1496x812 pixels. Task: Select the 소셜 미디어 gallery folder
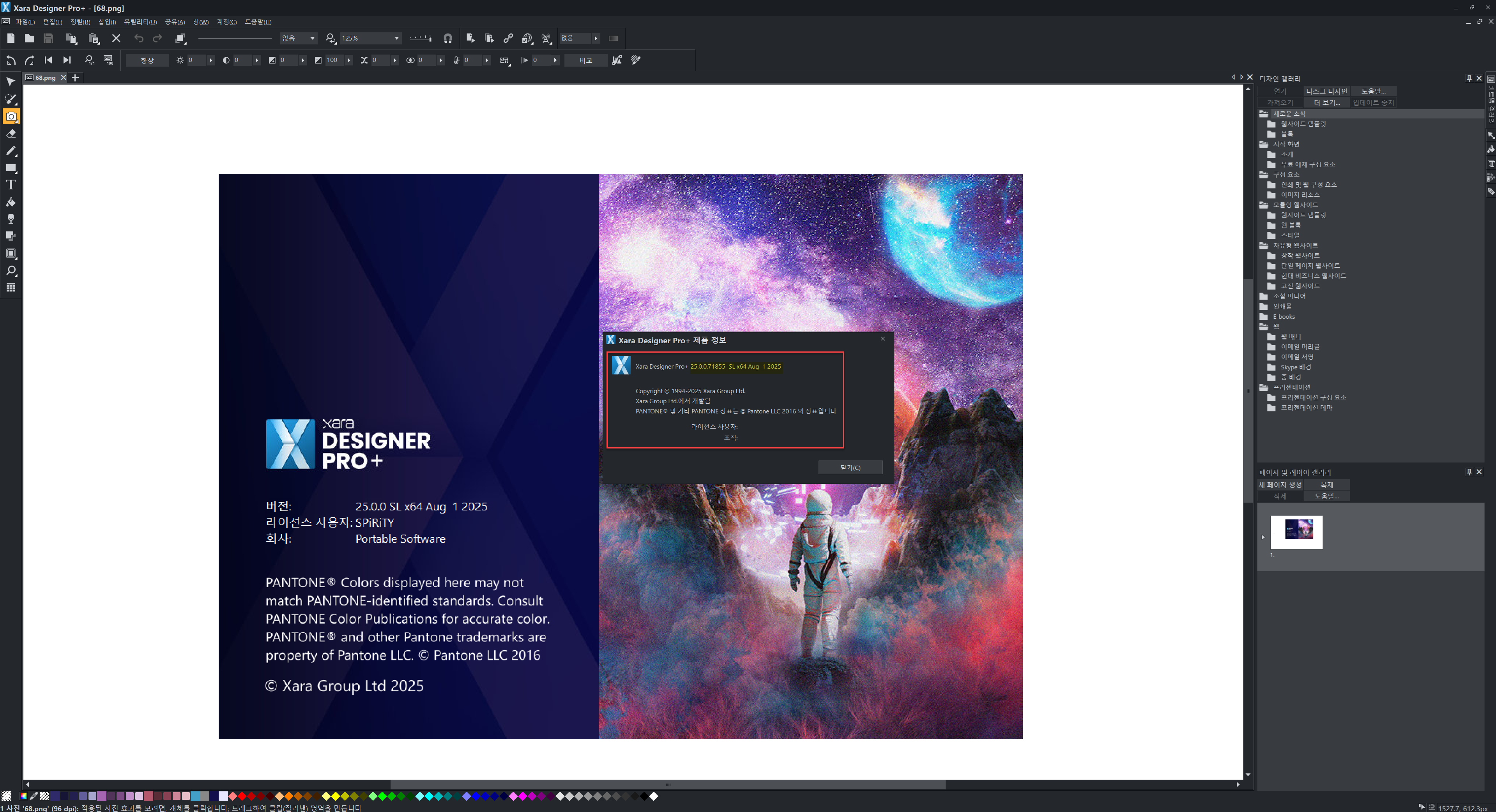(1289, 296)
